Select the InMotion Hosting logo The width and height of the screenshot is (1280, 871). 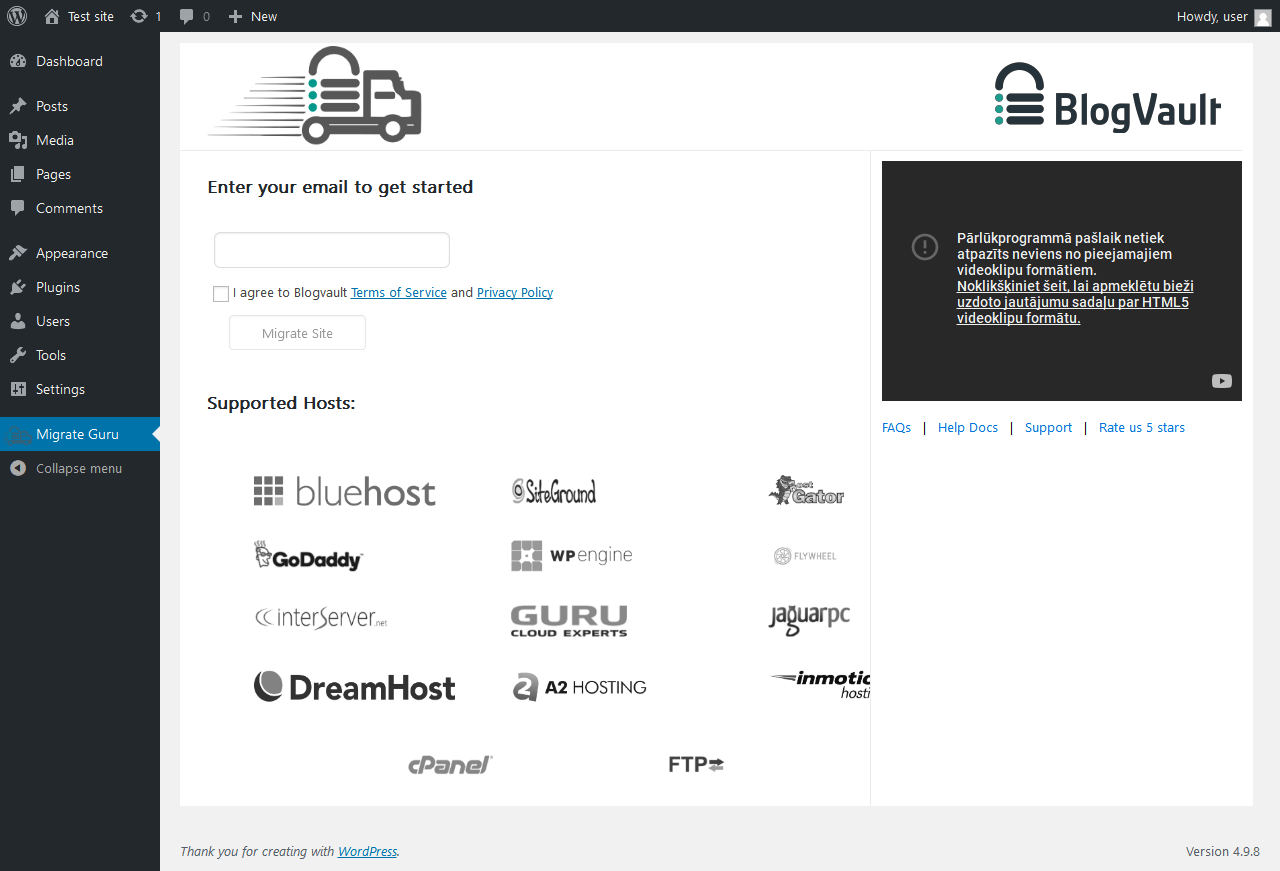pyautogui.click(x=820, y=685)
